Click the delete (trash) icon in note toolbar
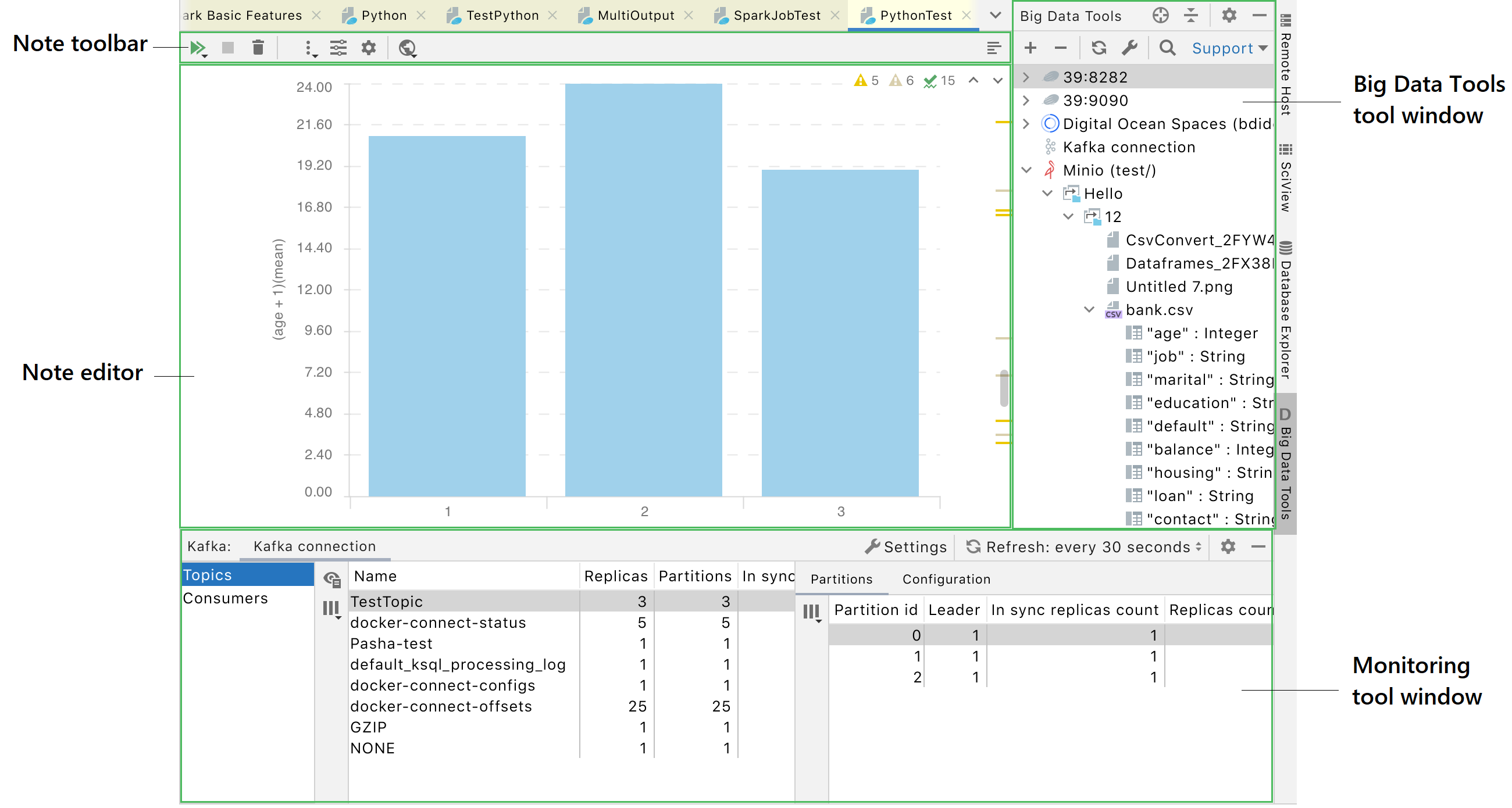The width and height of the screenshot is (1512, 808). [x=257, y=48]
